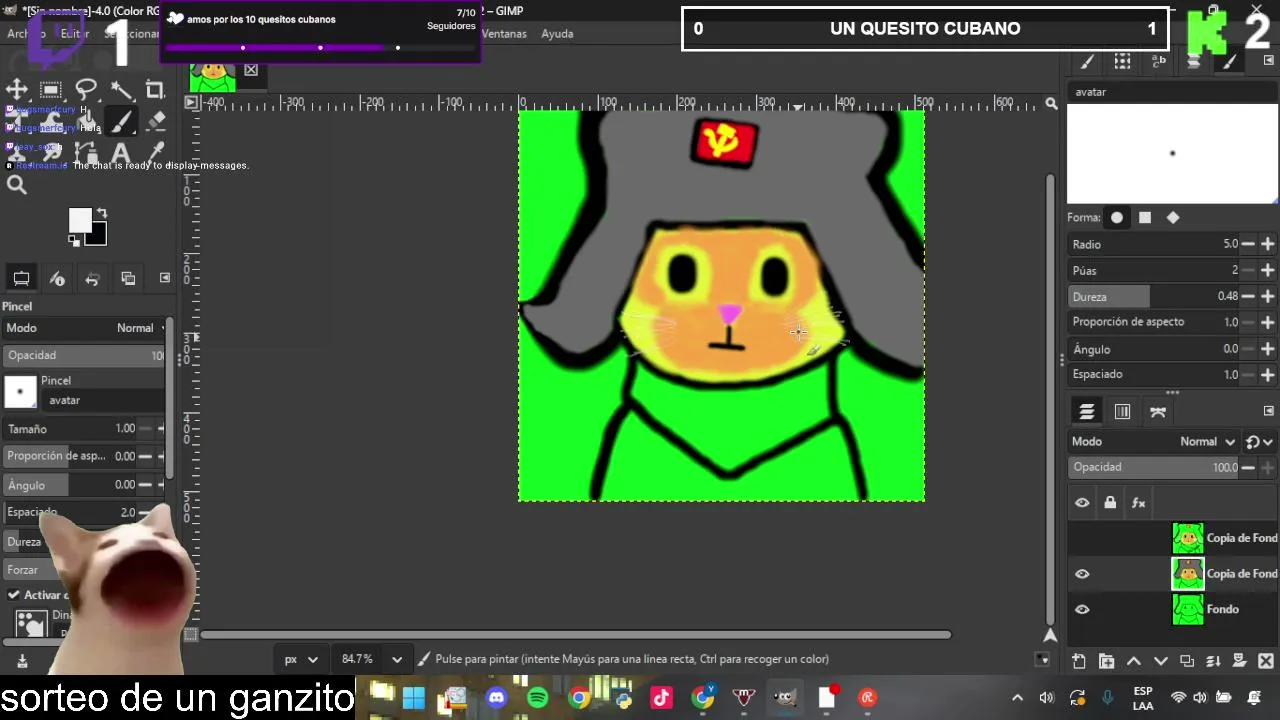Switch to the Device Status tab

coord(57,279)
